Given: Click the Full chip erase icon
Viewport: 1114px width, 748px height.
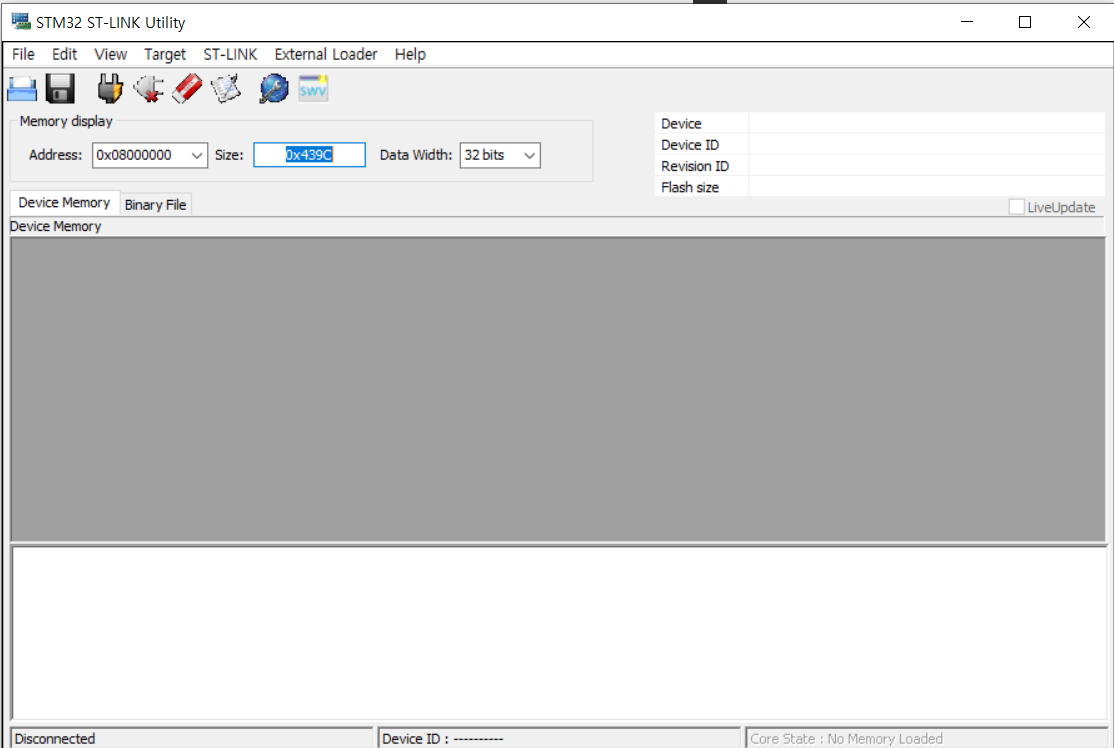Looking at the screenshot, I should click(x=188, y=90).
